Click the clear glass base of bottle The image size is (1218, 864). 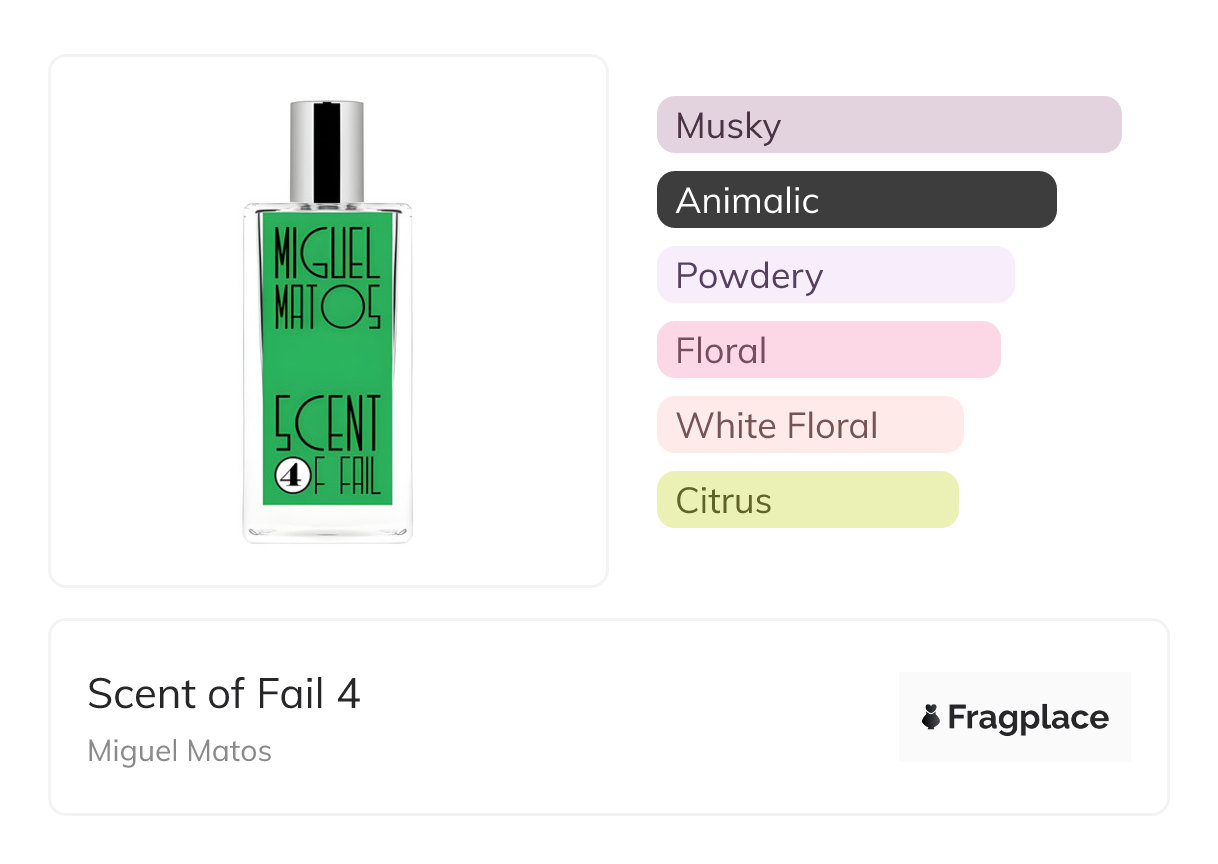click(327, 523)
